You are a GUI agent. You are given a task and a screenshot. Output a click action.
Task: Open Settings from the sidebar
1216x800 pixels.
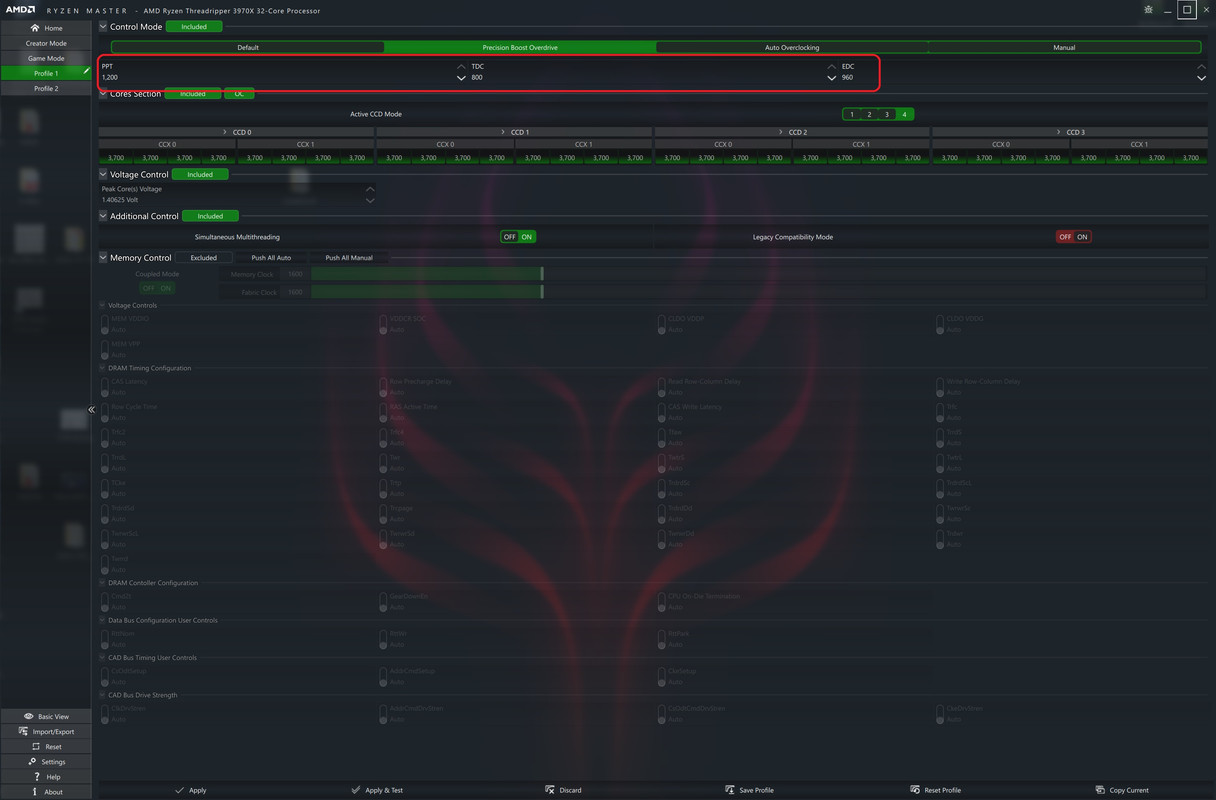(x=46, y=761)
